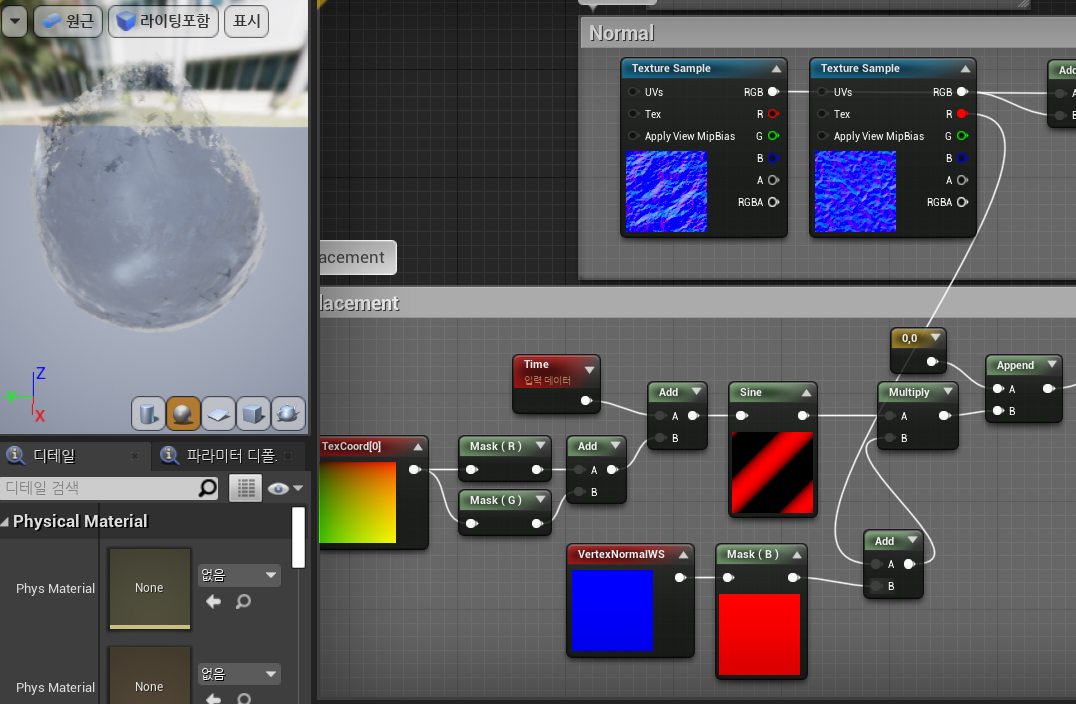
Task: Select the Normal comment box title
Action: point(622,34)
